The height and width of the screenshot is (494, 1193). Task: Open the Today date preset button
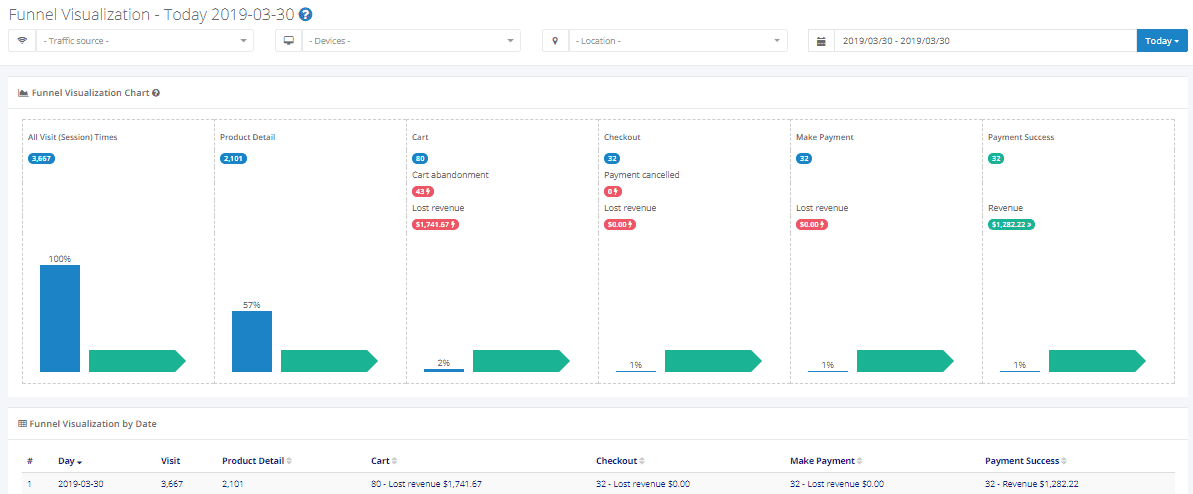(x=1162, y=41)
